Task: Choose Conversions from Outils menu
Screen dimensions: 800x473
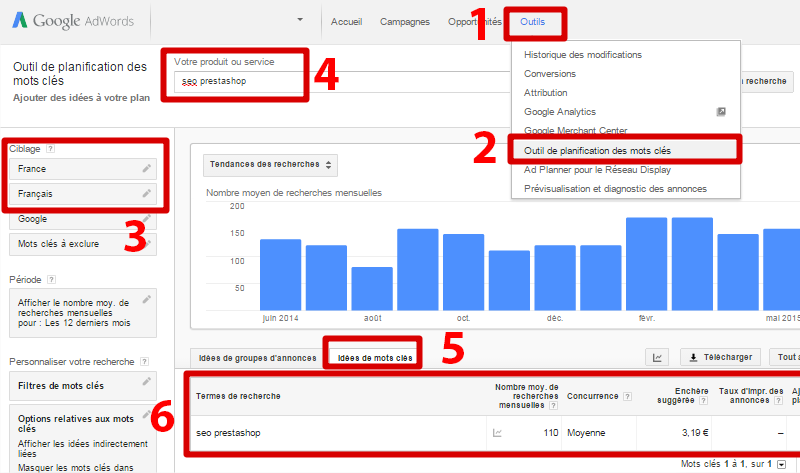Action: (x=549, y=73)
